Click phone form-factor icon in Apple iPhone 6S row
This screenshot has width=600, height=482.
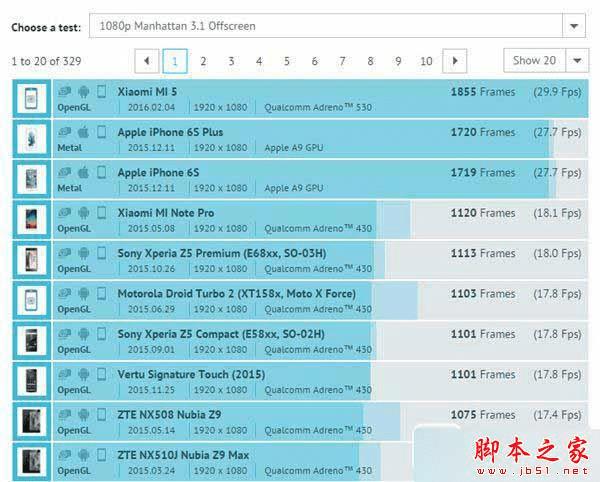[x=101, y=173]
